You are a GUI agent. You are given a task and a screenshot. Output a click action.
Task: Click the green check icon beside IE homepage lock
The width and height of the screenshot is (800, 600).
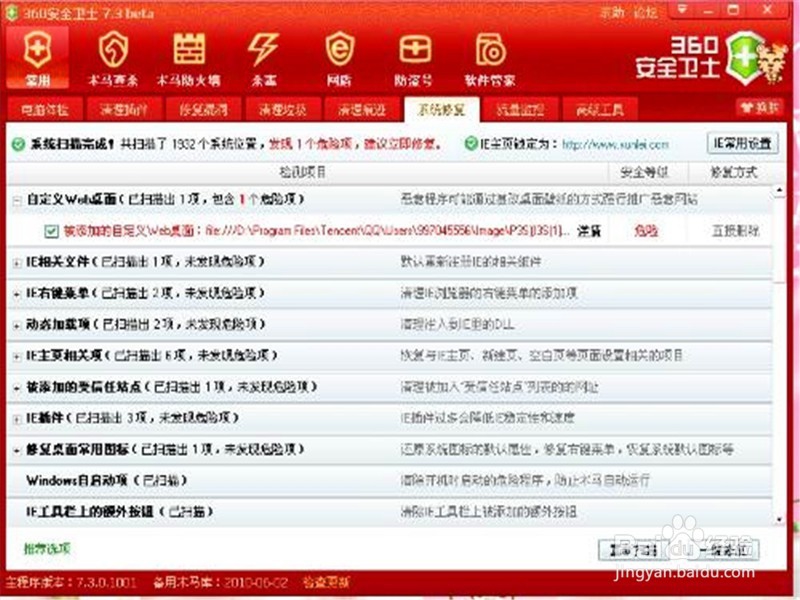coord(471,143)
